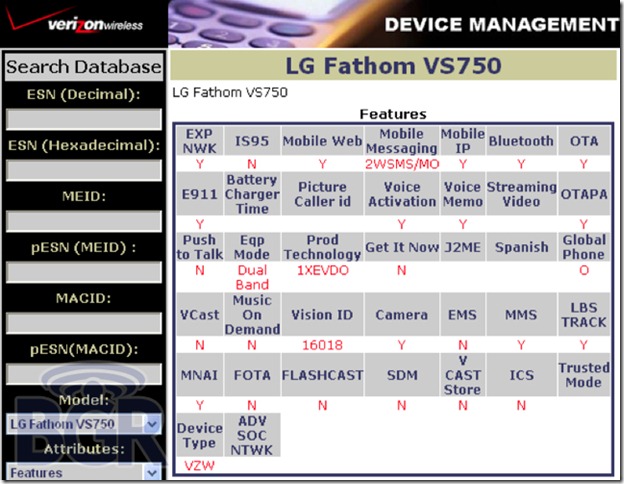Click the Prod Technology header cell
Image resolution: width=624 pixels, height=484 pixels.
(322, 247)
